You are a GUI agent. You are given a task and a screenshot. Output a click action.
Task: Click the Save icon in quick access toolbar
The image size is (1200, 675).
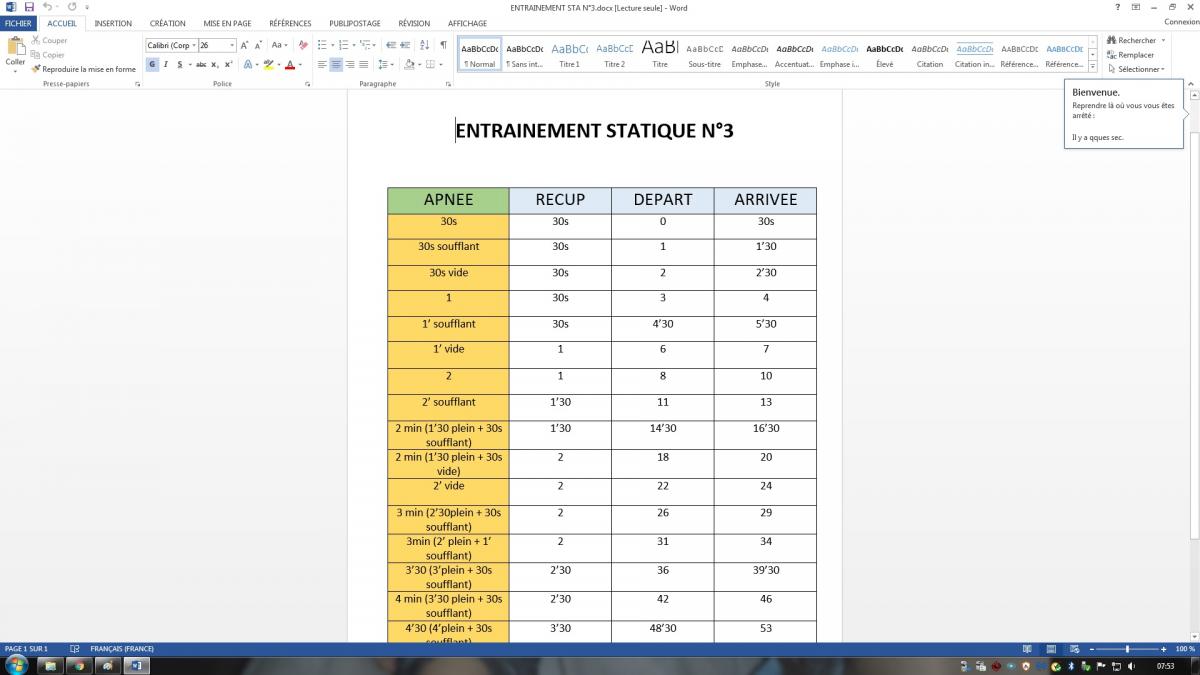click(x=27, y=7)
